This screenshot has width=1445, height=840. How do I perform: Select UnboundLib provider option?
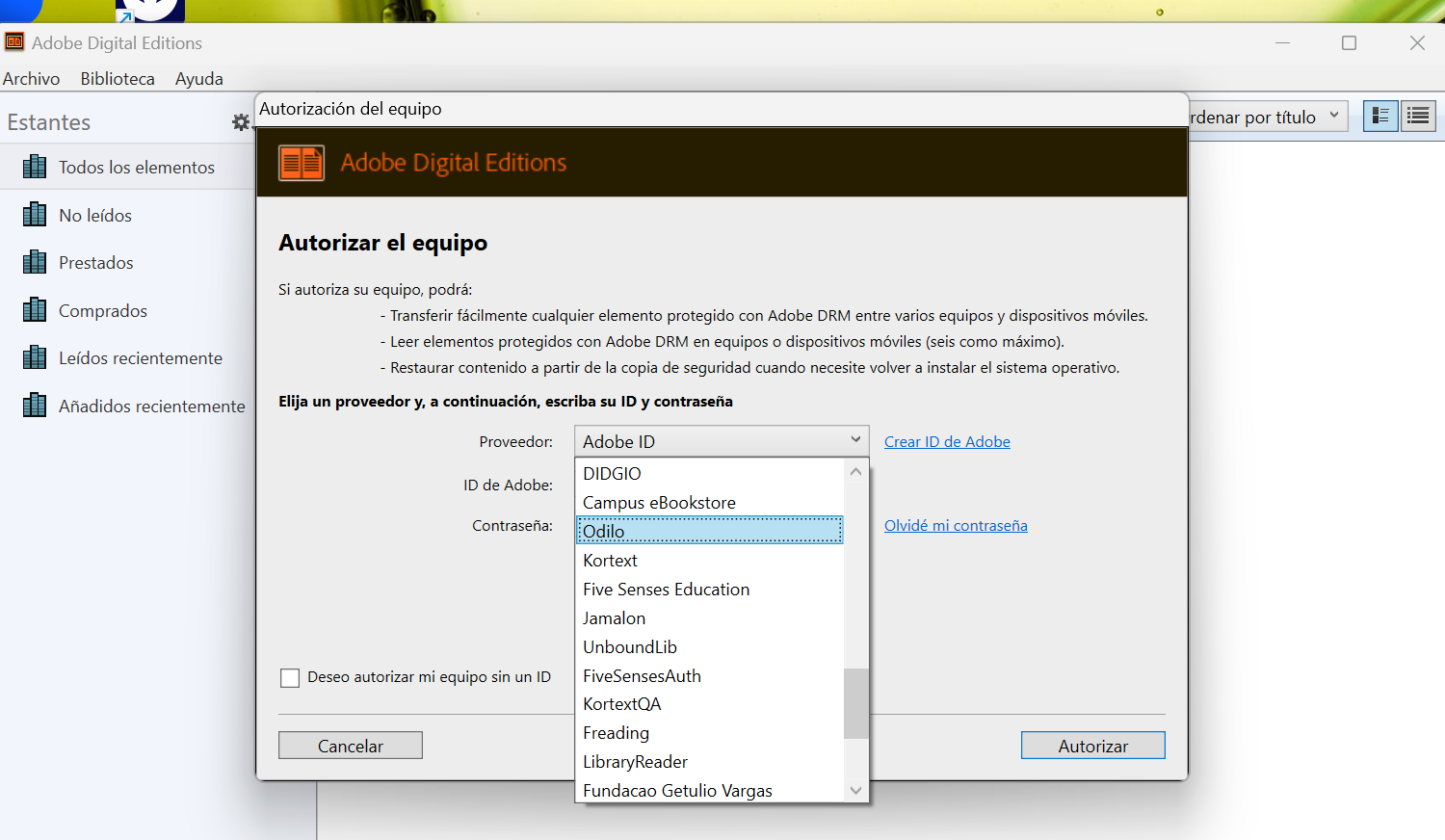[x=710, y=646]
